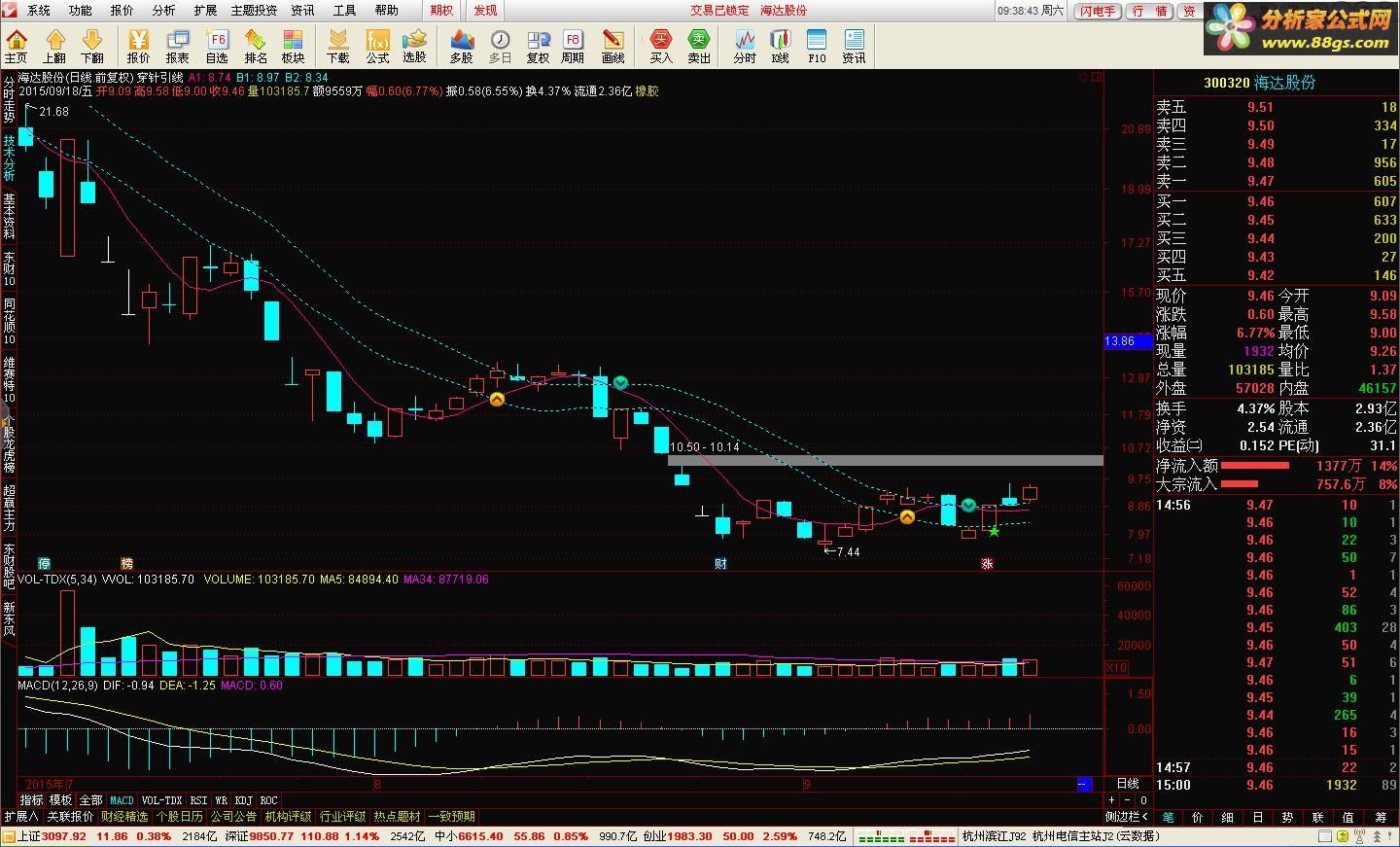1400x847 pixels.
Task: Click the 期权 options button
Action: tap(441, 10)
